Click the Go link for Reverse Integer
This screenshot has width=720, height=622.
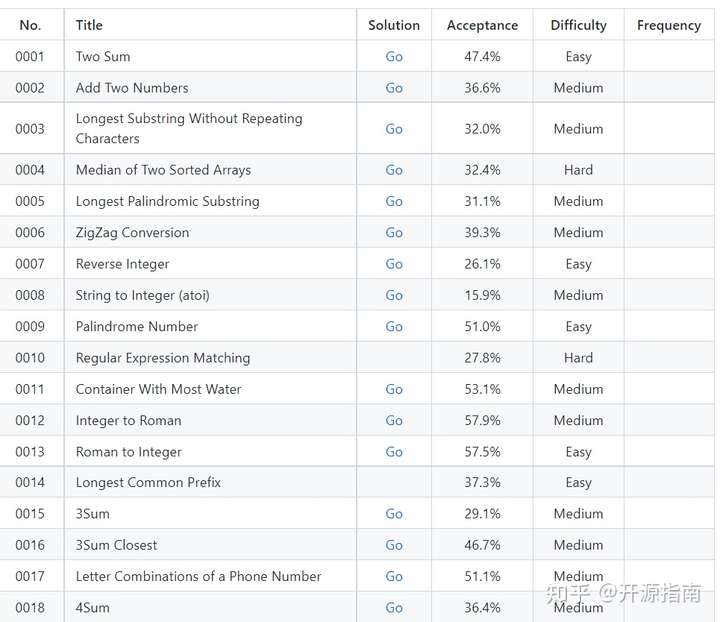click(x=394, y=264)
